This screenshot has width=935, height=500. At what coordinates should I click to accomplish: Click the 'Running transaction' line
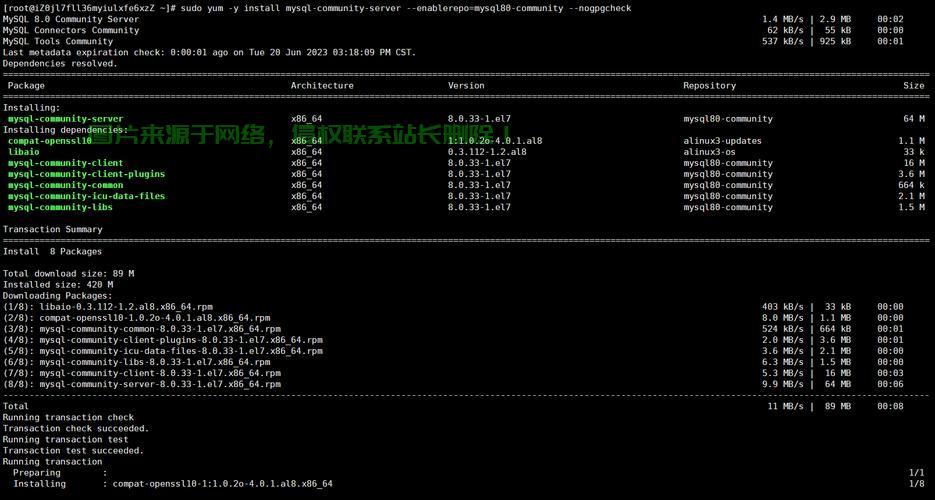(x=52, y=461)
